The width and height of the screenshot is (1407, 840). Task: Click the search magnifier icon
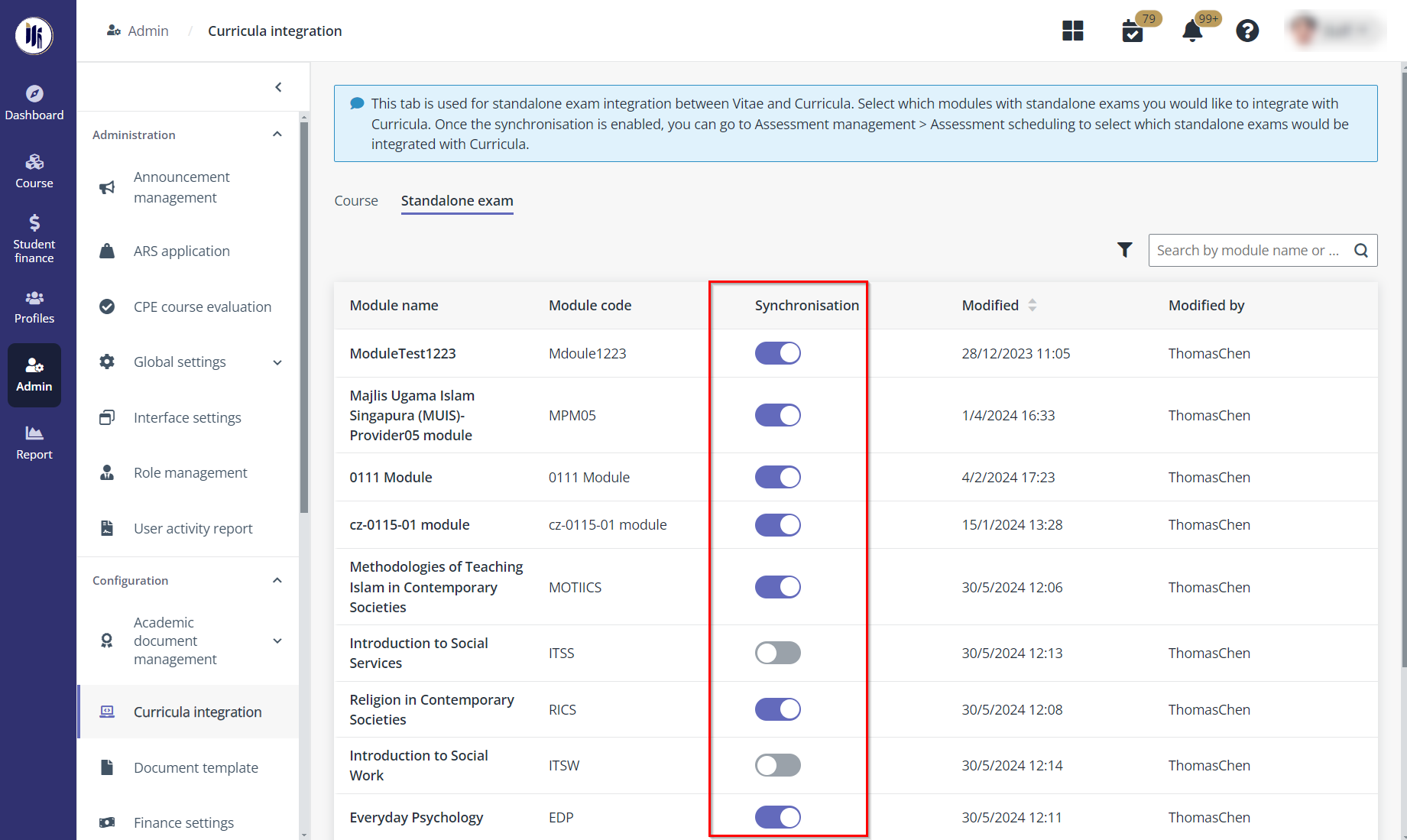[x=1361, y=250]
